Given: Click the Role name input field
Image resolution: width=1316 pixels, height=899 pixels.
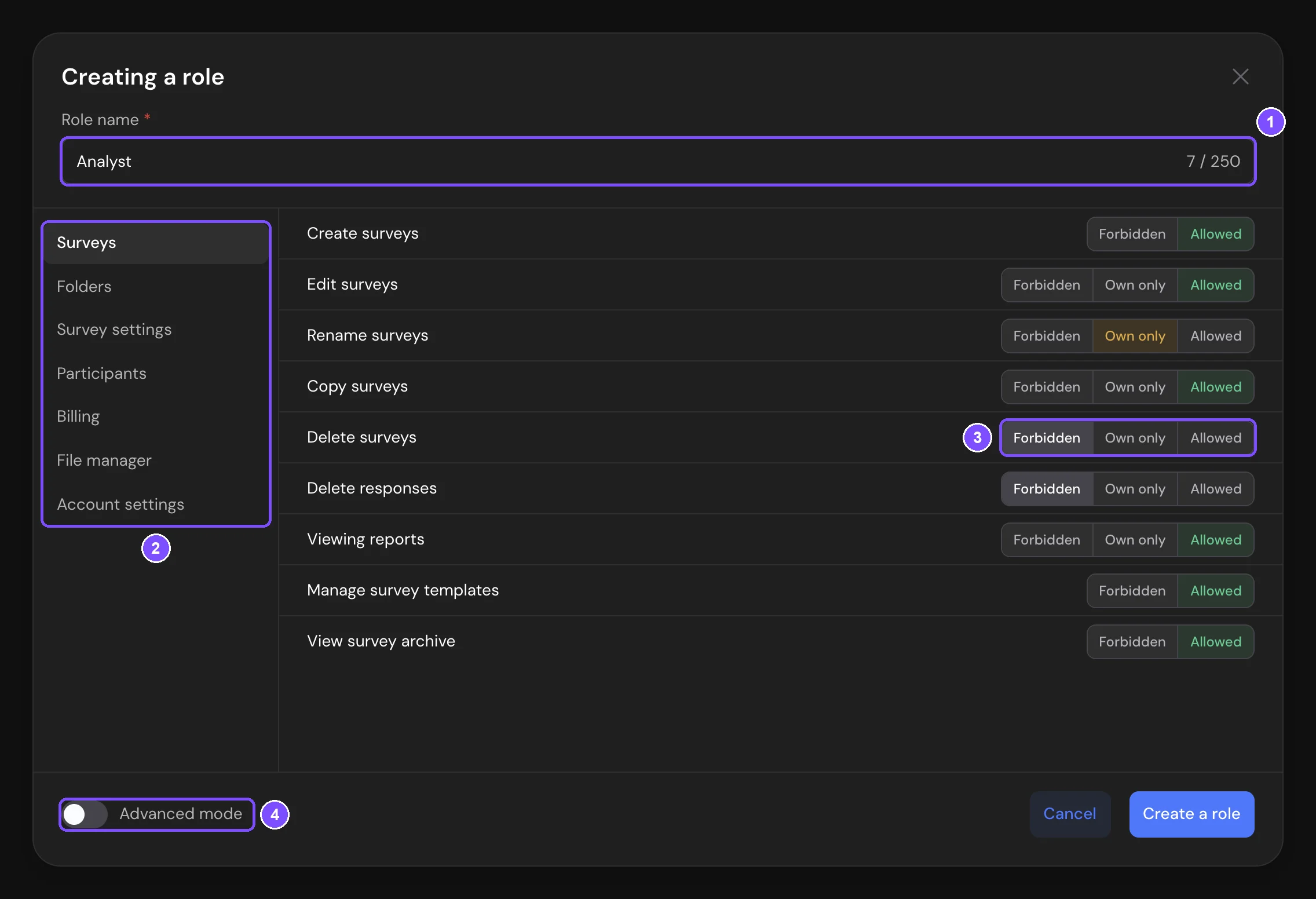Looking at the screenshot, I should click(658, 161).
